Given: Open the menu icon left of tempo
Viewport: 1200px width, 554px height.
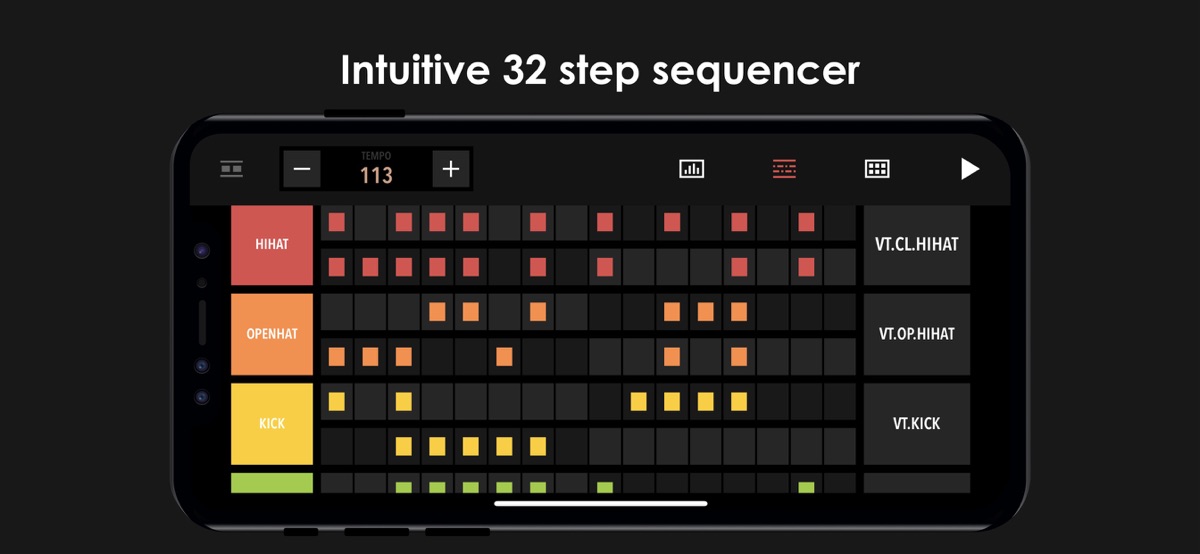Looking at the screenshot, I should [x=232, y=169].
